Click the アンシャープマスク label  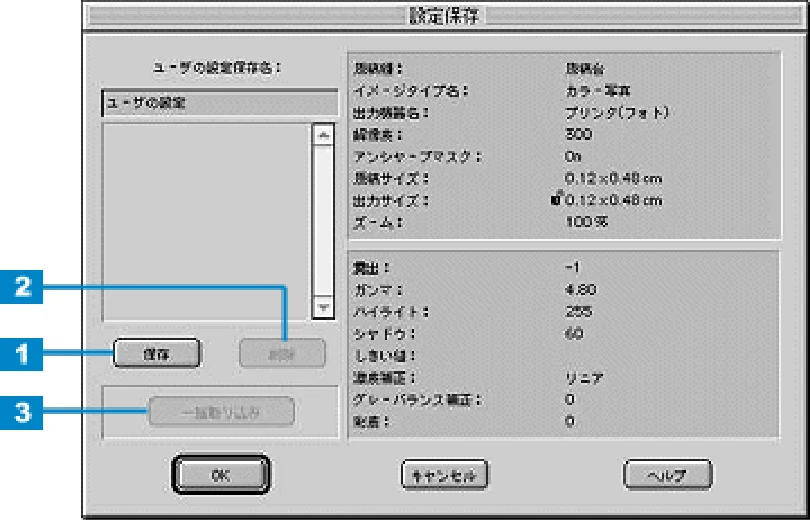417,156
